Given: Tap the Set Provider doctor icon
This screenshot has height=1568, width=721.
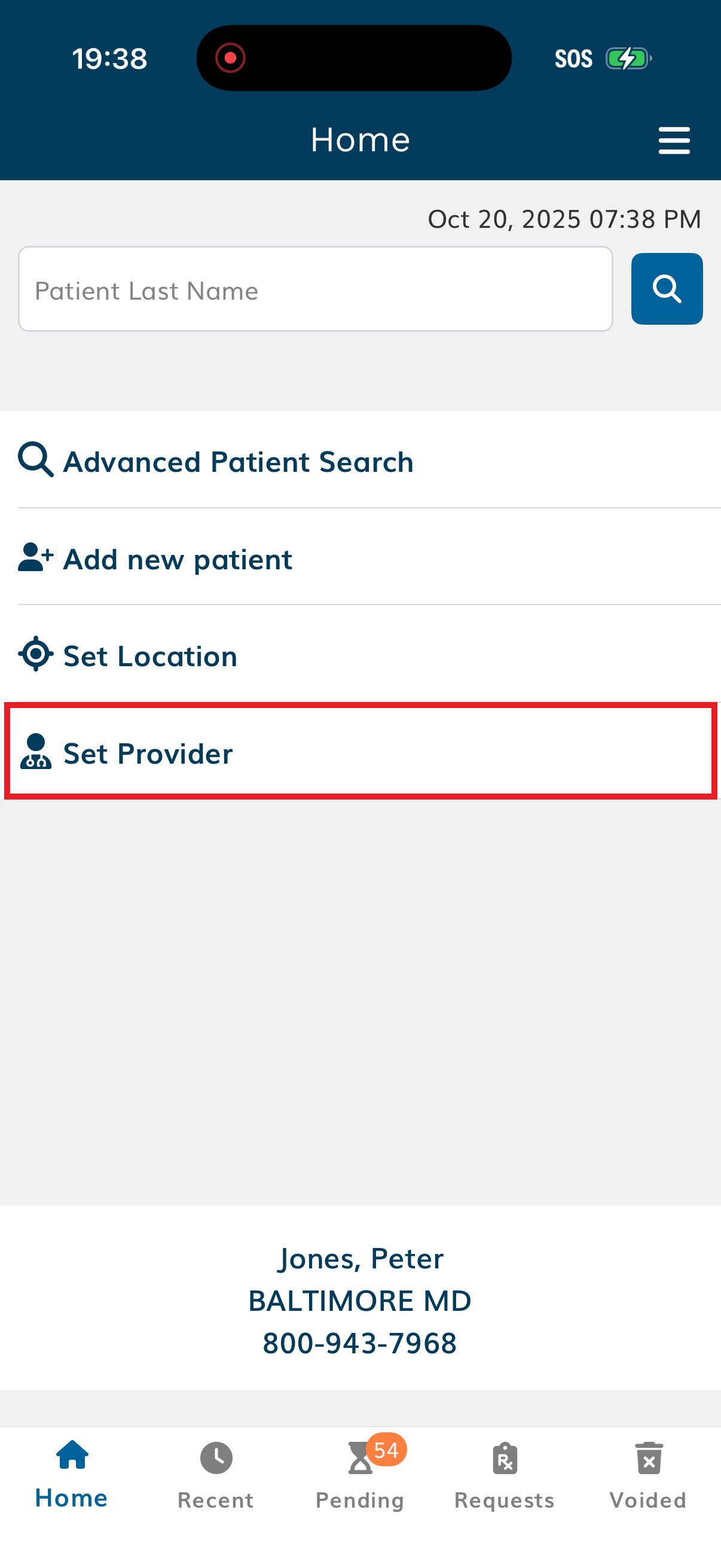Looking at the screenshot, I should coord(36,752).
